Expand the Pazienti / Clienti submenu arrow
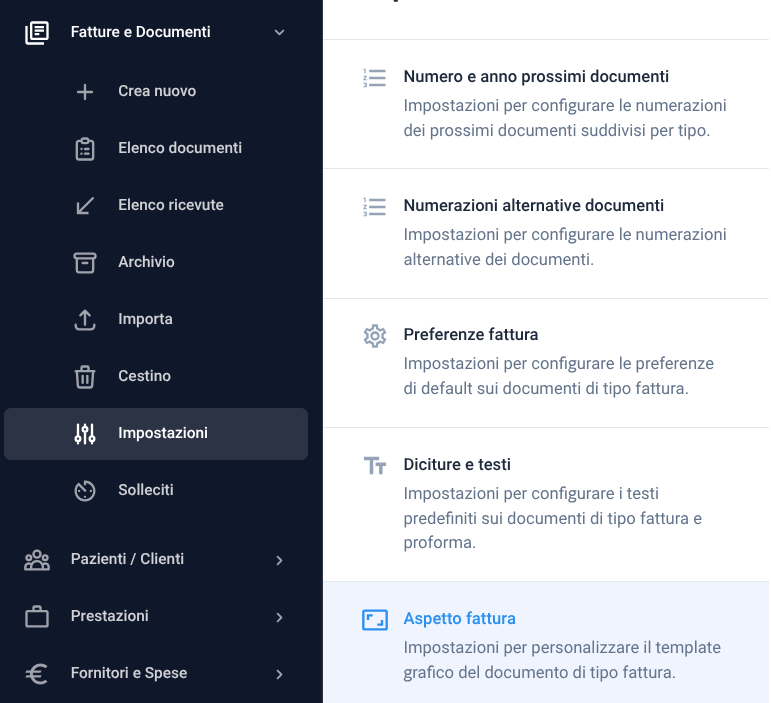 click(x=279, y=560)
